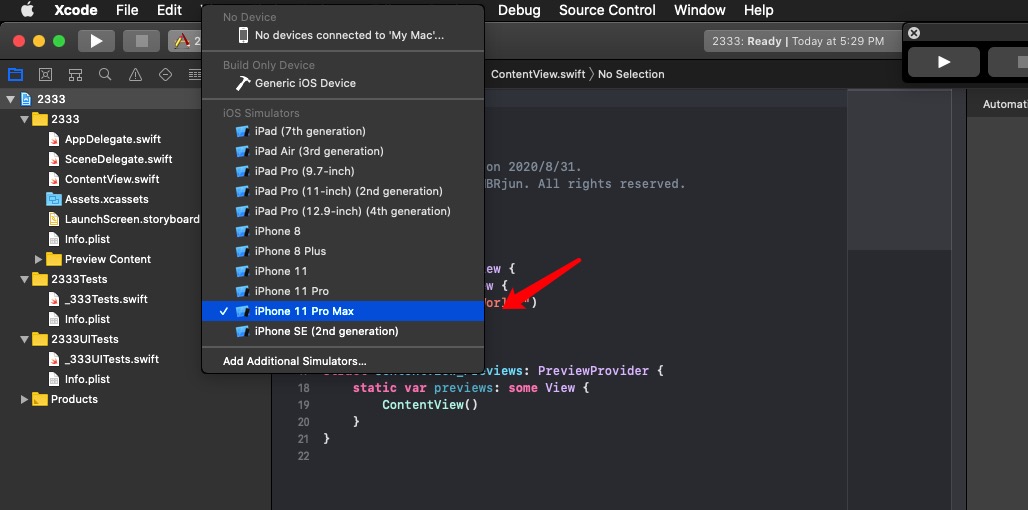1028x510 pixels.
Task: Click the play button in the floating panel
Action: click(x=943, y=62)
